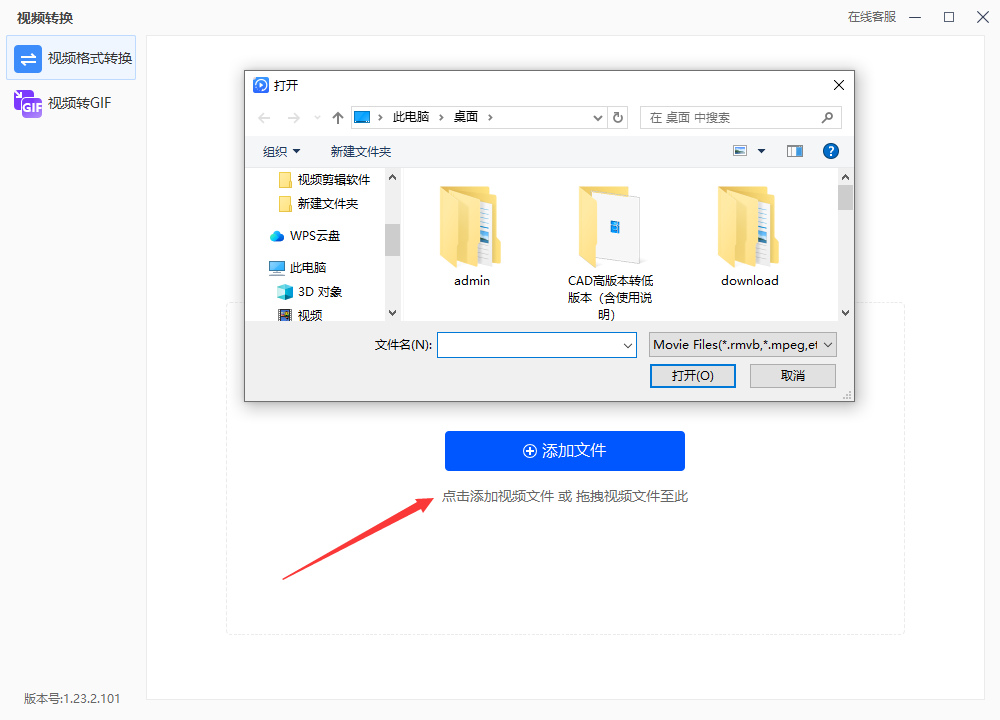Open help via the blue question icon
This screenshot has width=1000, height=720.
point(830,151)
